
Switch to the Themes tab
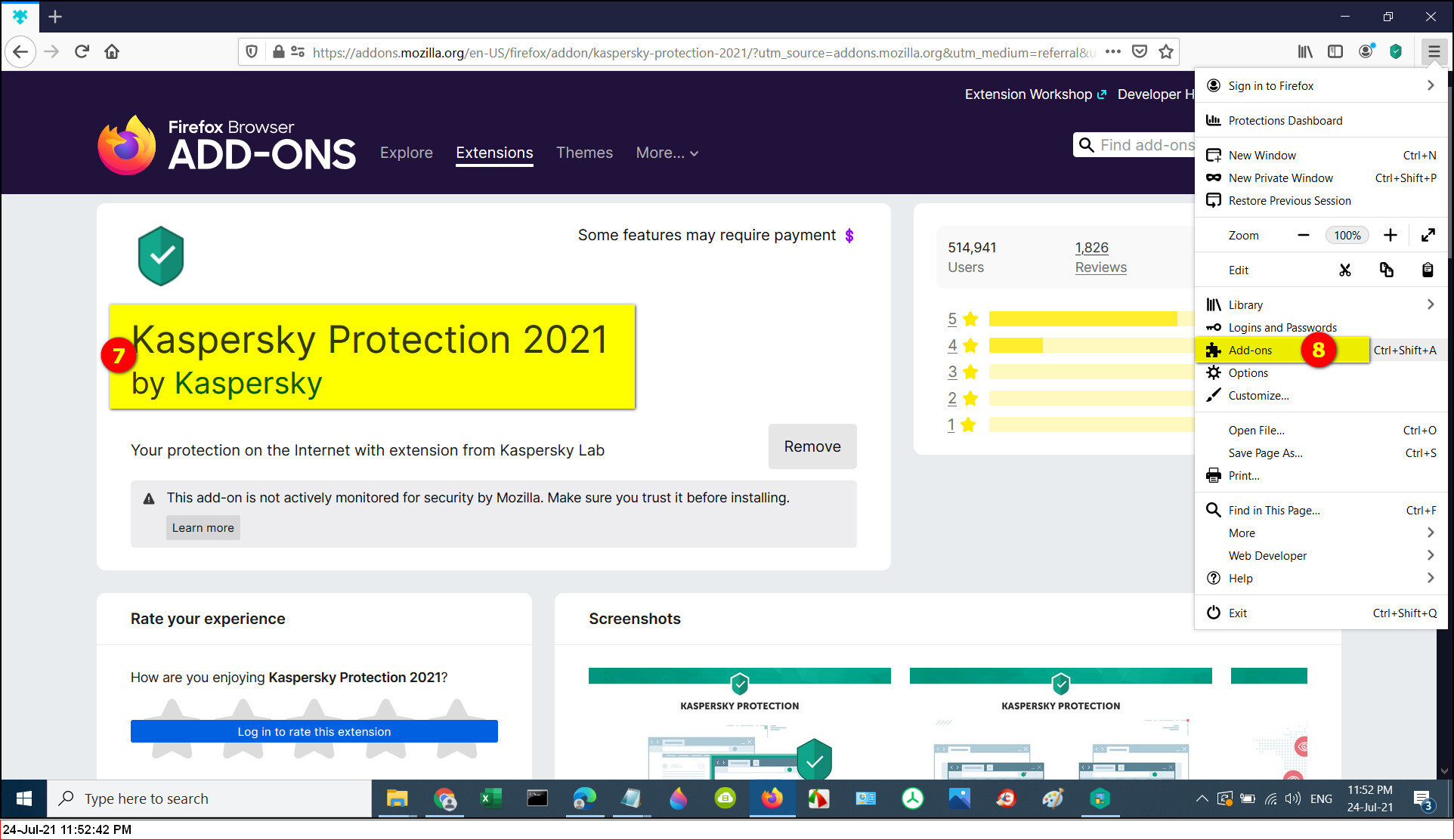584,153
